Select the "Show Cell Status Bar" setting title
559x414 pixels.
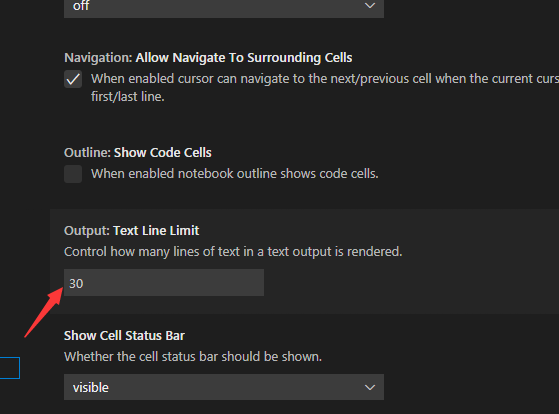124,336
